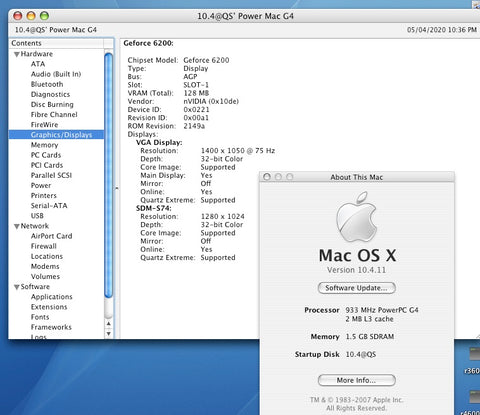
Task: Click the Device ID 0x0221 value
Action: [196, 110]
